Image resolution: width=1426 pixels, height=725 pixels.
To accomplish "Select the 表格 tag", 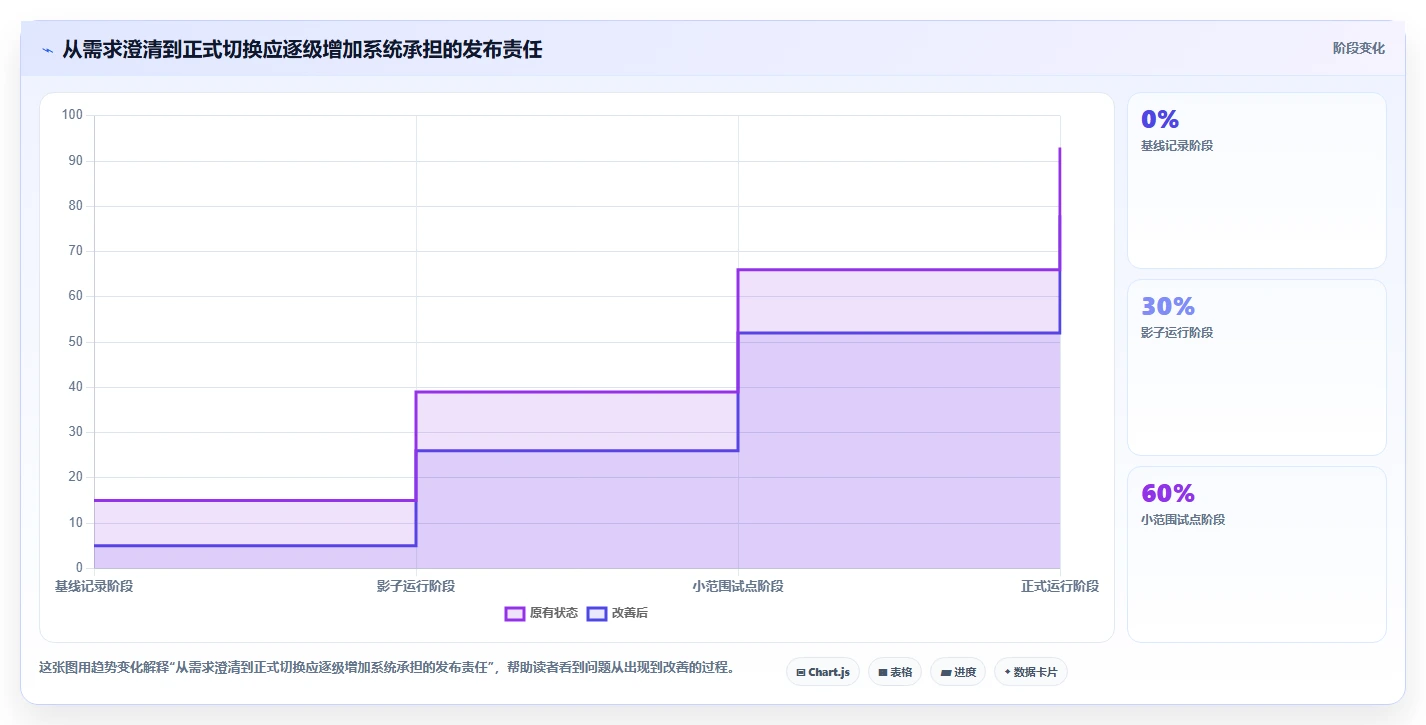I will 894,672.
